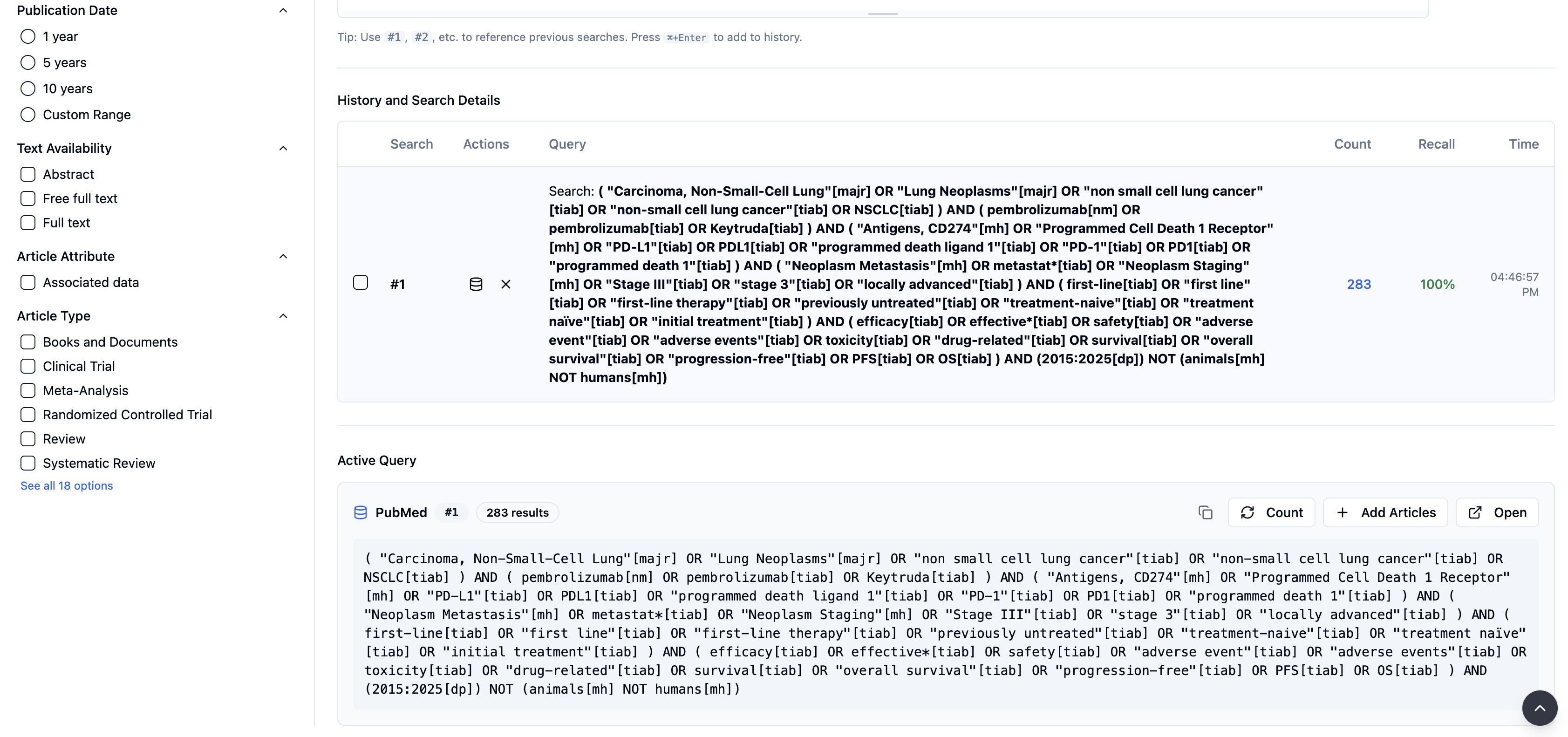
Task: Click the 283 count link for search #1
Action: pos(1358,284)
